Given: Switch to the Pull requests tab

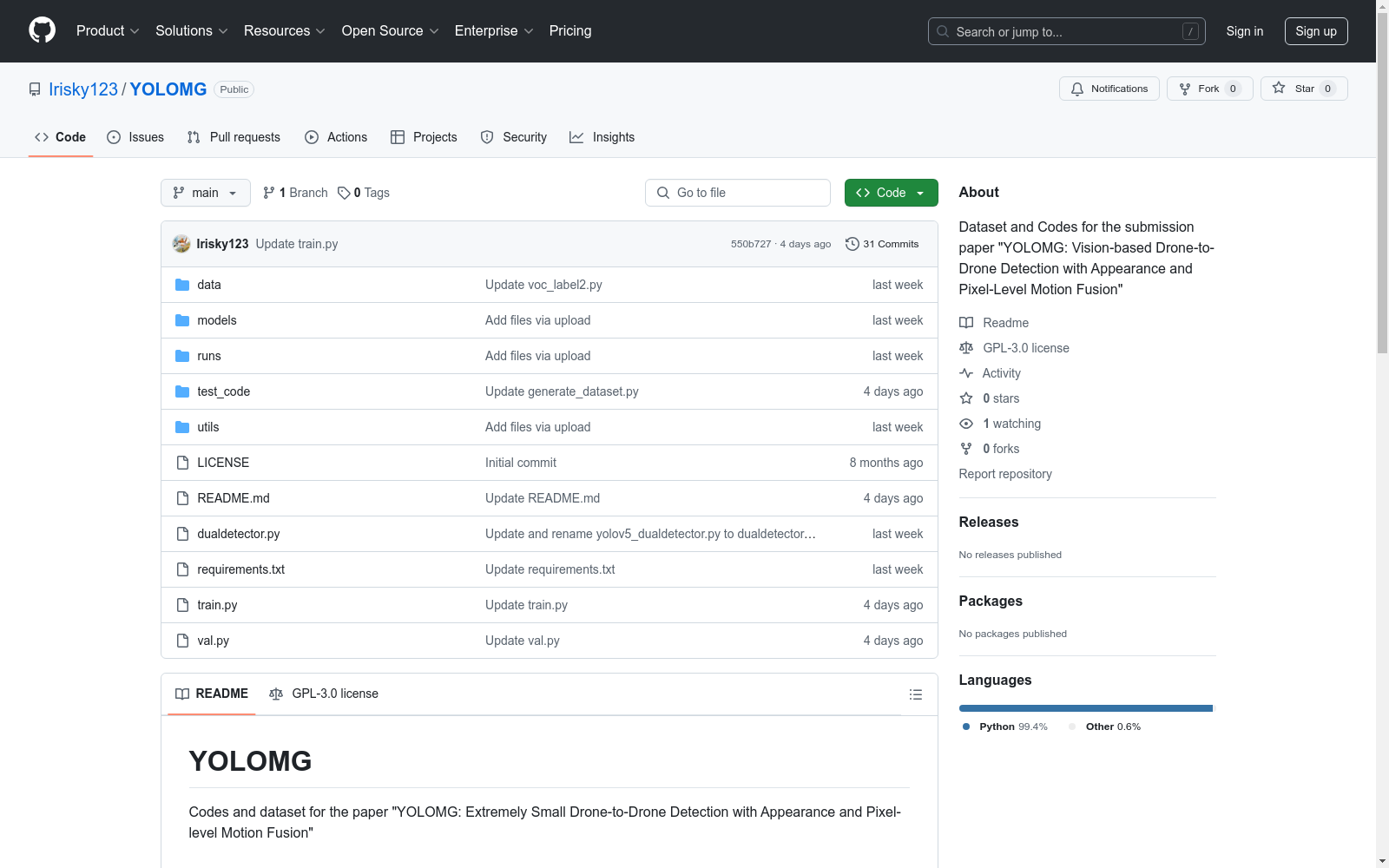Looking at the screenshot, I should [x=234, y=137].
